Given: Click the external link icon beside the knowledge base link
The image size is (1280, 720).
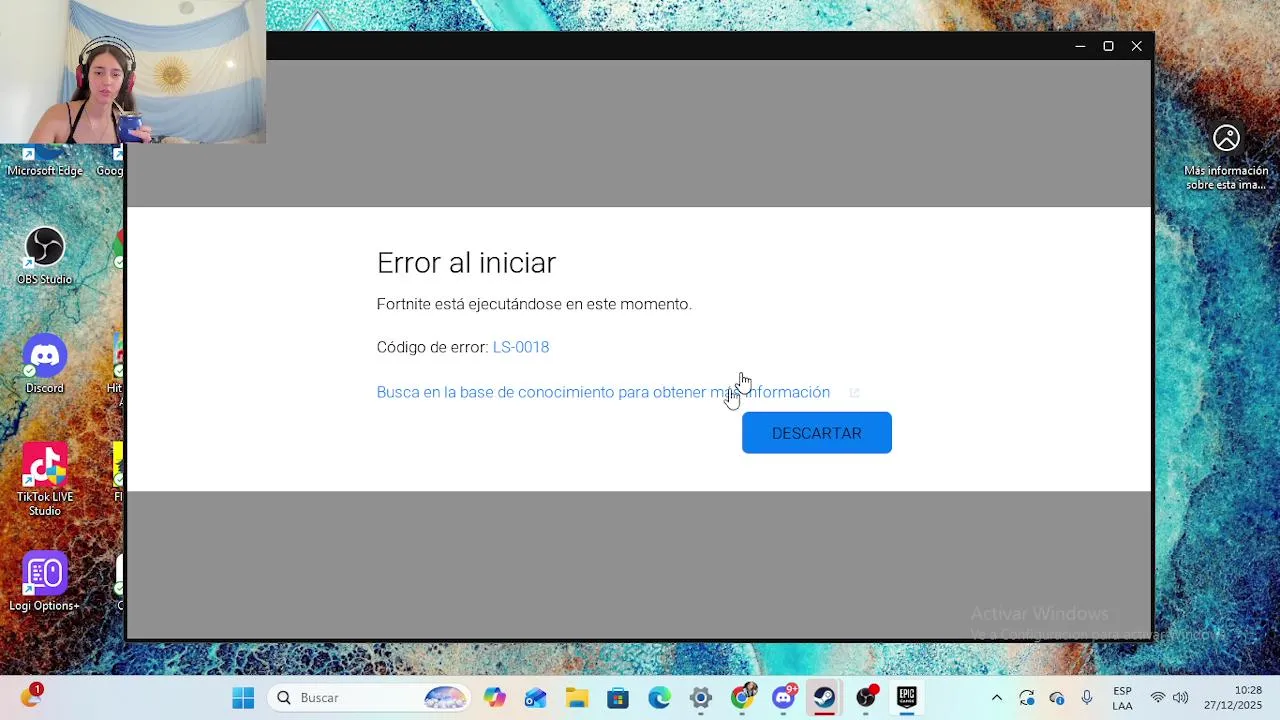Looking at the screenshot, I should point(854,393).
